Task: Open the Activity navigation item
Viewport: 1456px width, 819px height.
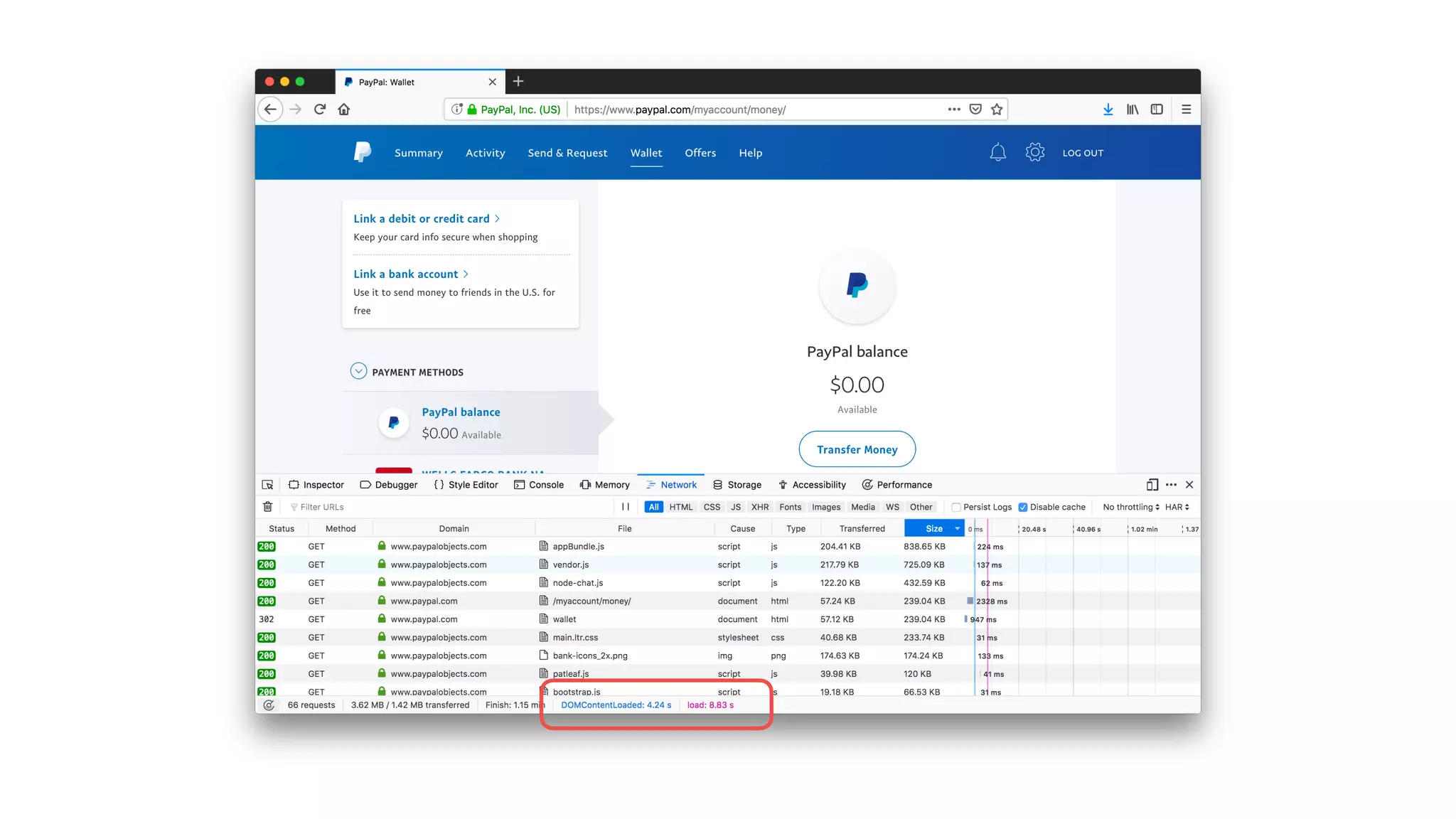Action: [x=485, y=153]
